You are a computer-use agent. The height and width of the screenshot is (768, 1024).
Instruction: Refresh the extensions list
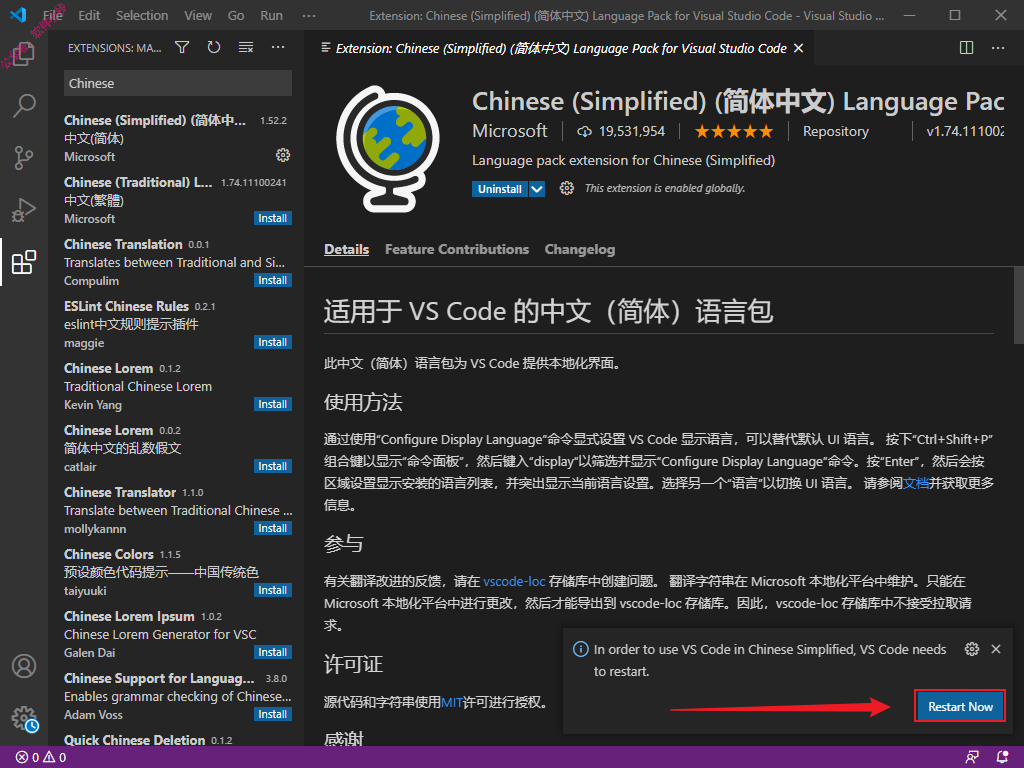tap(214, 47)
